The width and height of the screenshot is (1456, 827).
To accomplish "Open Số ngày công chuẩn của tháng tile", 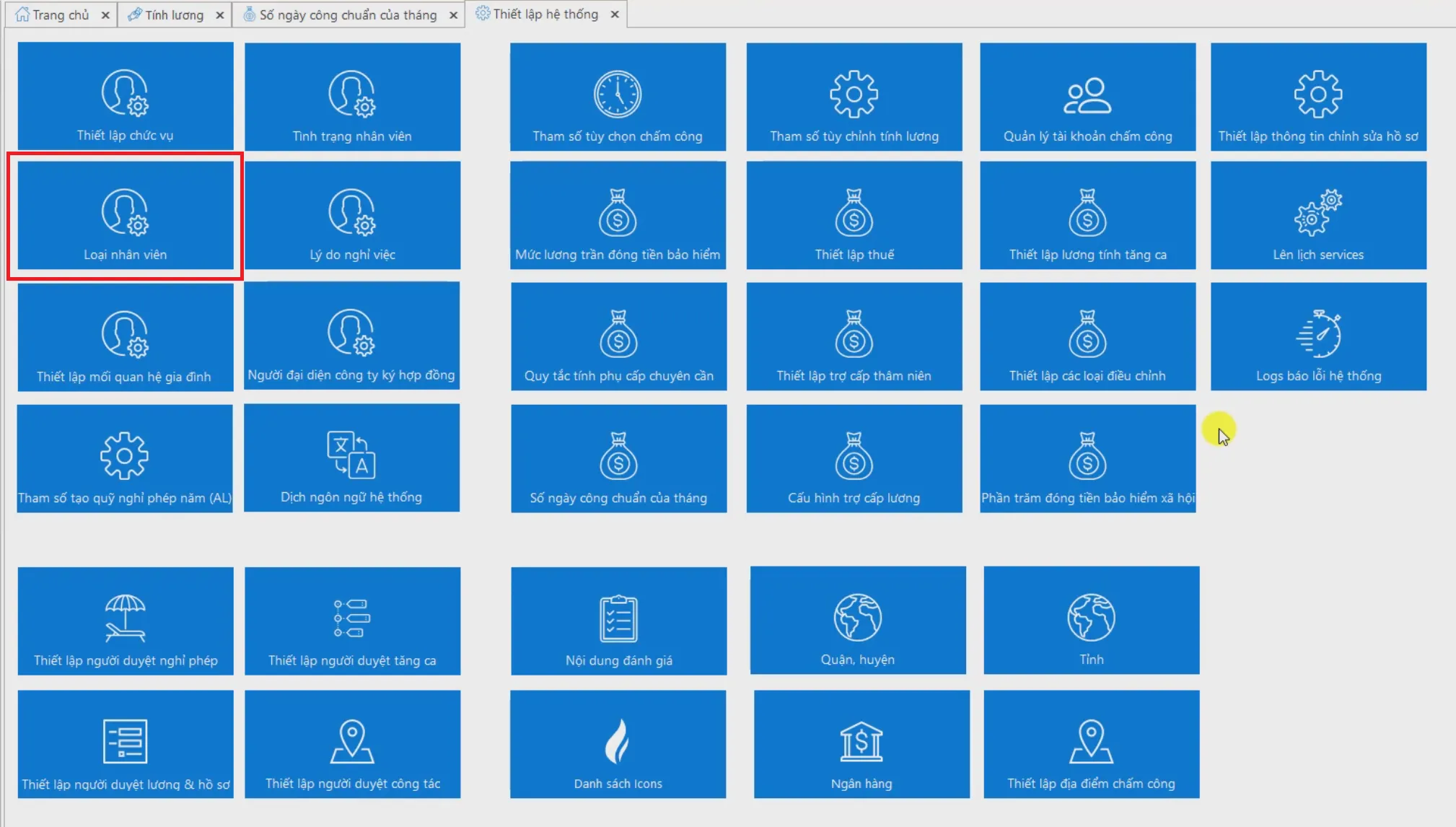I will click(x=618, y=458).
